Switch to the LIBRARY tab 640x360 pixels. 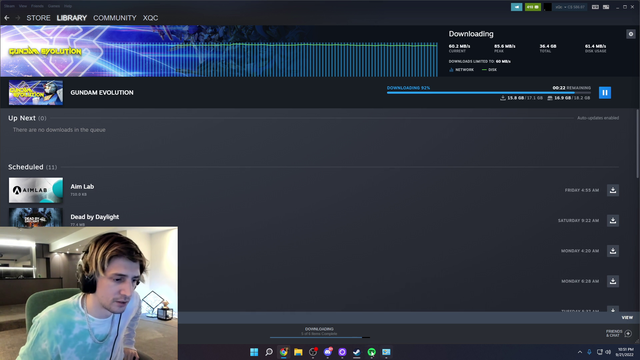click(72, 18)
